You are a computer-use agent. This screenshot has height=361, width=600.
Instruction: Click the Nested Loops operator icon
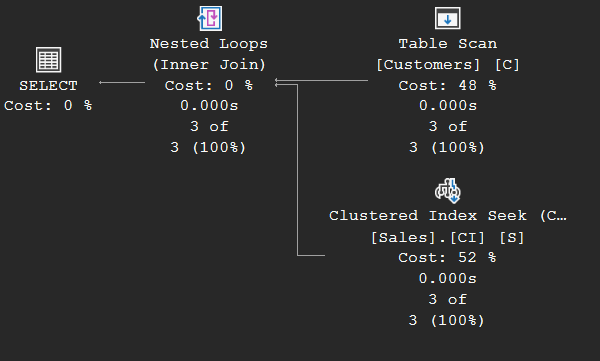click(210, 18)
